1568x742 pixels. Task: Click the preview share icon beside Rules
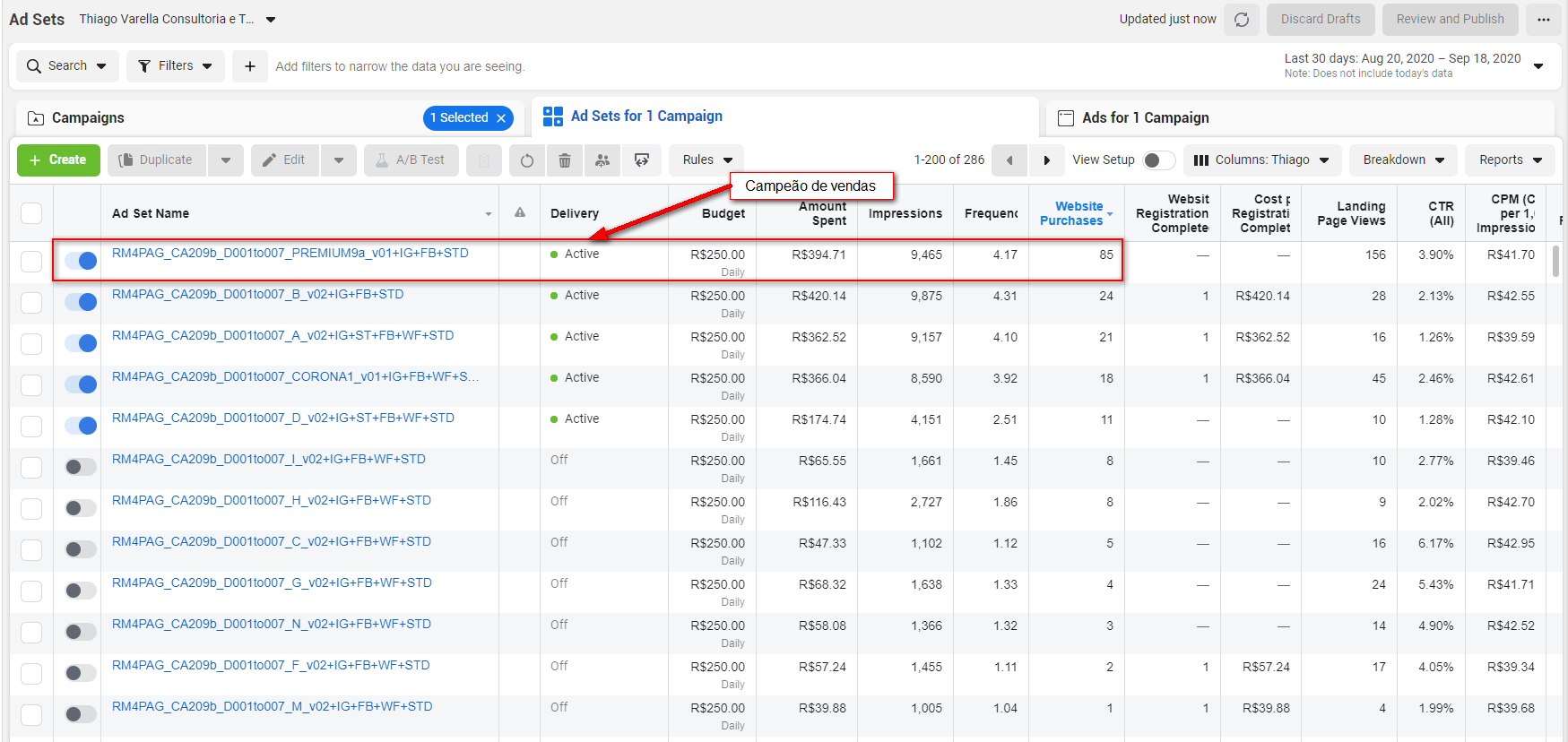click(x=642, y=160)
